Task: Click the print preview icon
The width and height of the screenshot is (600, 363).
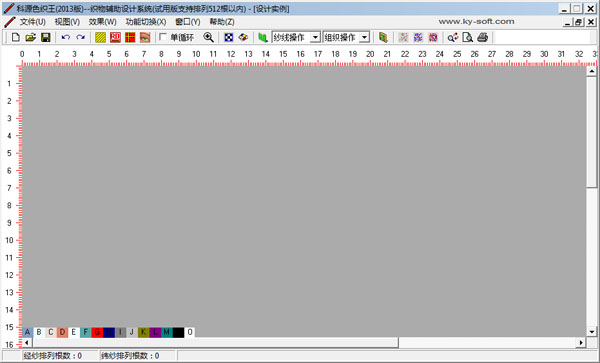Action: tap(468, 37)
